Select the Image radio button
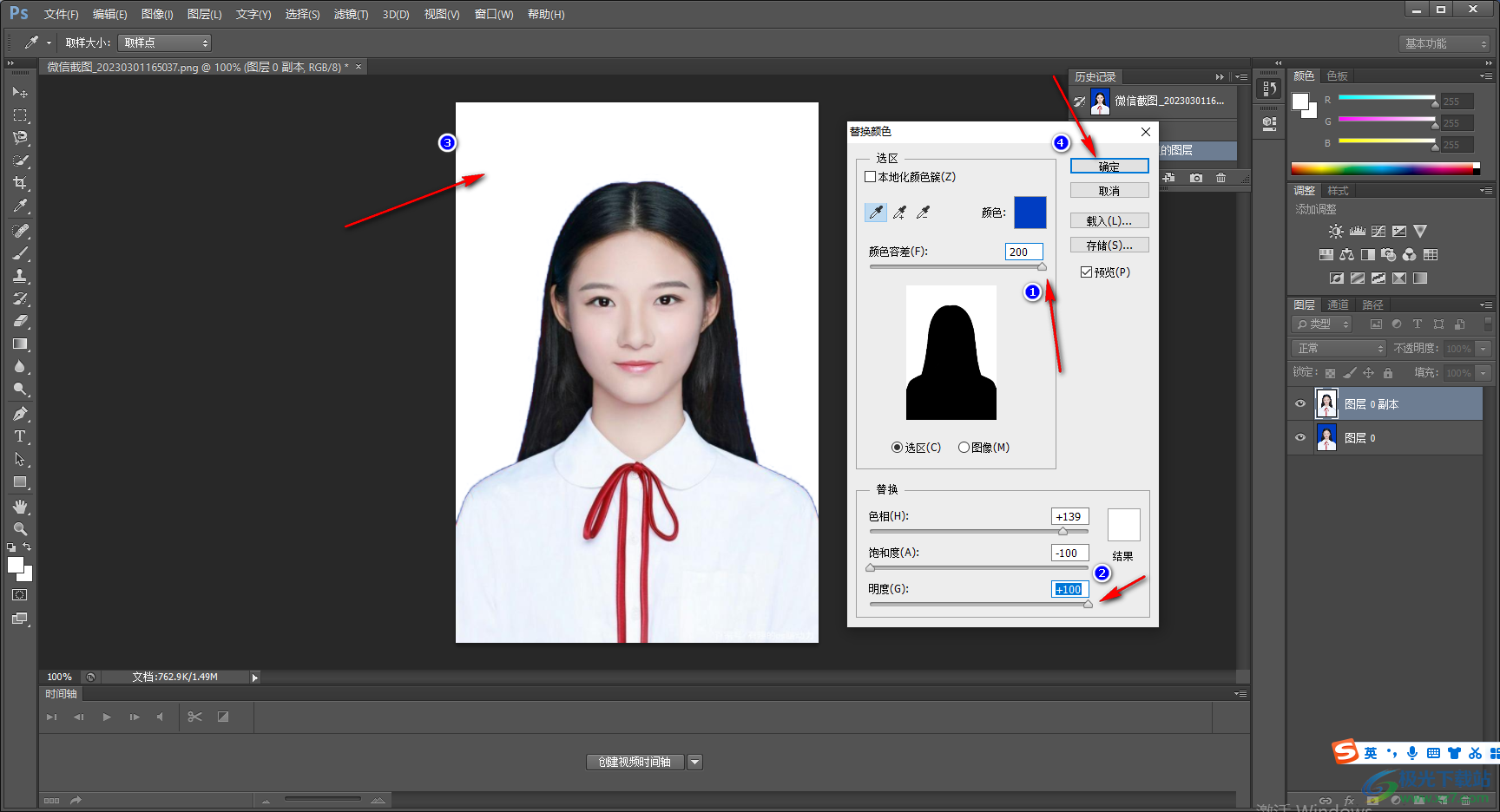This screenshot has height=812, width=1500. 964,448
